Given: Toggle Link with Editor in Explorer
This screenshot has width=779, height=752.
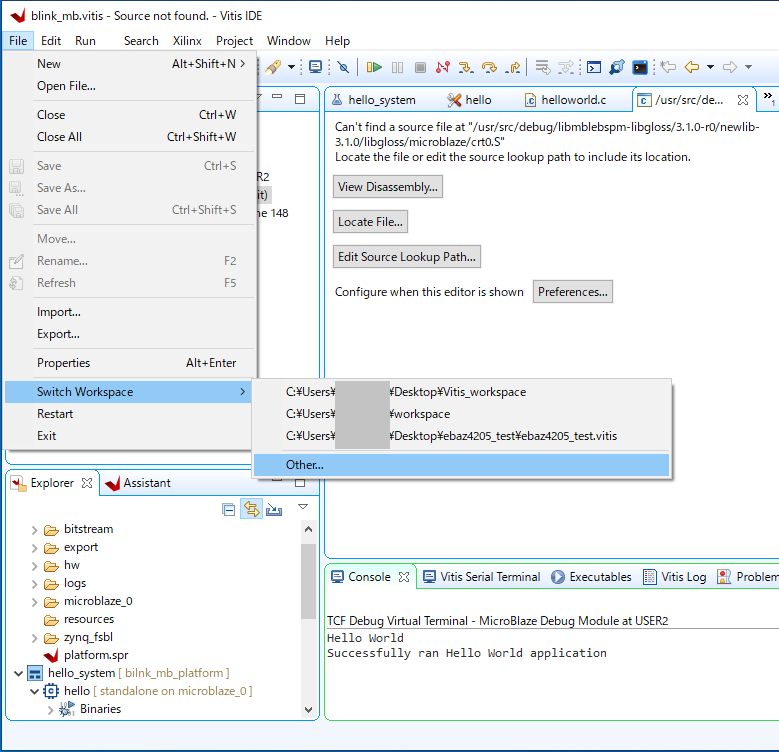Looking at the screenshot, I should (251, 509).
